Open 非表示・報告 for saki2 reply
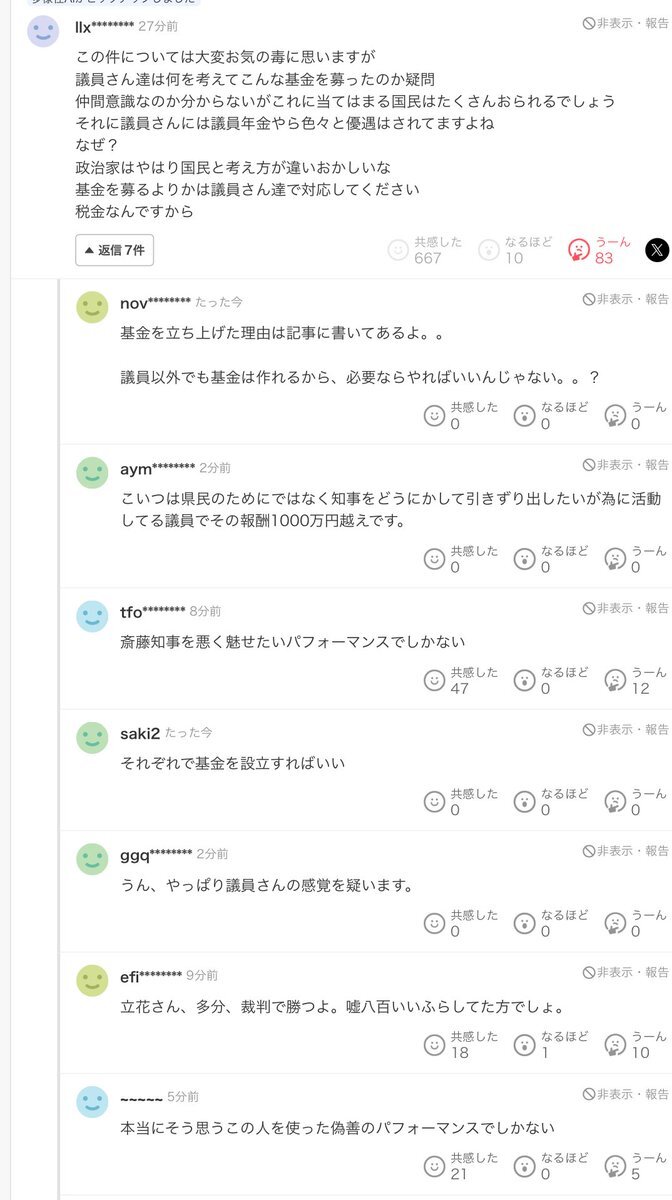Viewport: 672px width, 1200px height. coord(626,729)
